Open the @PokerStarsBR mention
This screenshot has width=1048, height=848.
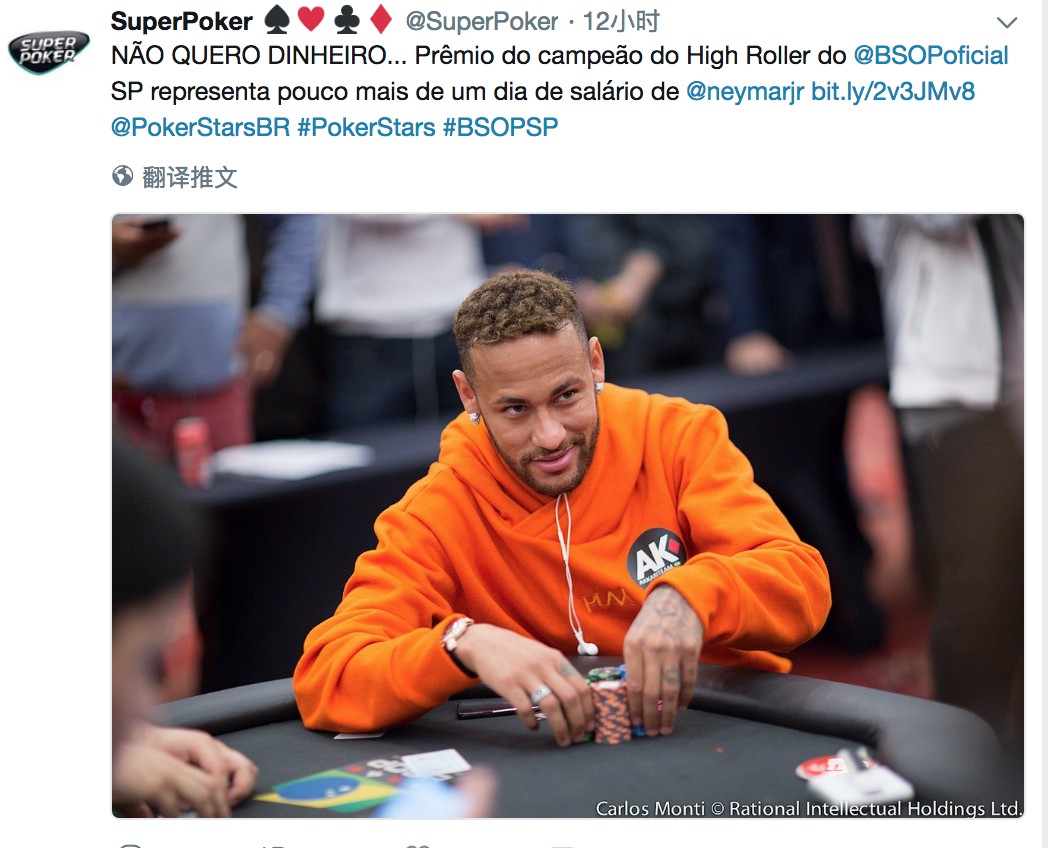pos(201,127)
